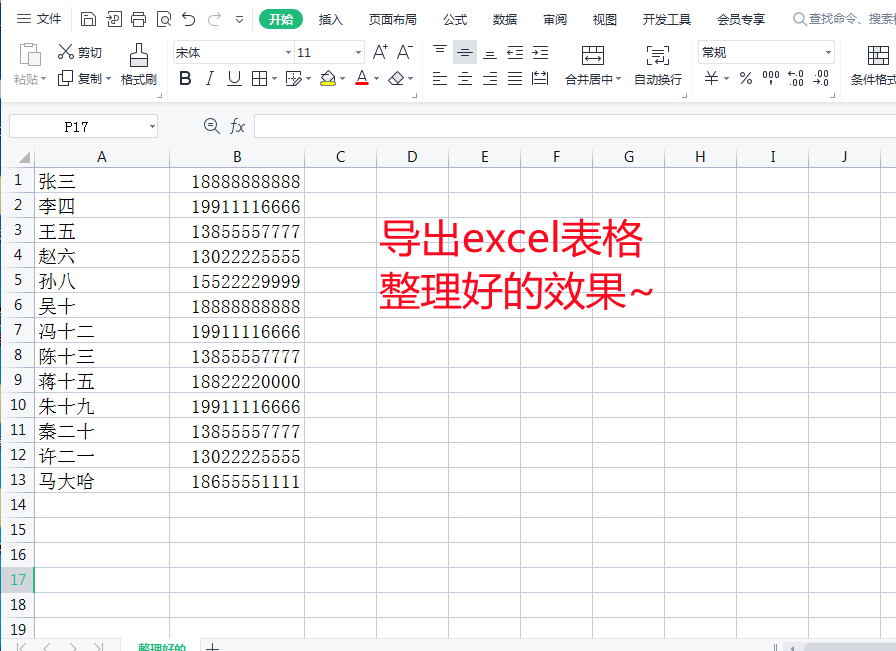The image size is (896, 651).
Task: Select cell containing 张三
Action: tap(102, 181)
